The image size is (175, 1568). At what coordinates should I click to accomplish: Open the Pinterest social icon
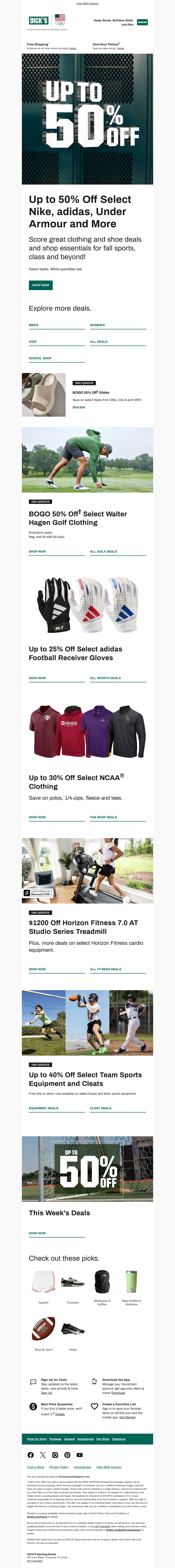tap(67, 1455)
